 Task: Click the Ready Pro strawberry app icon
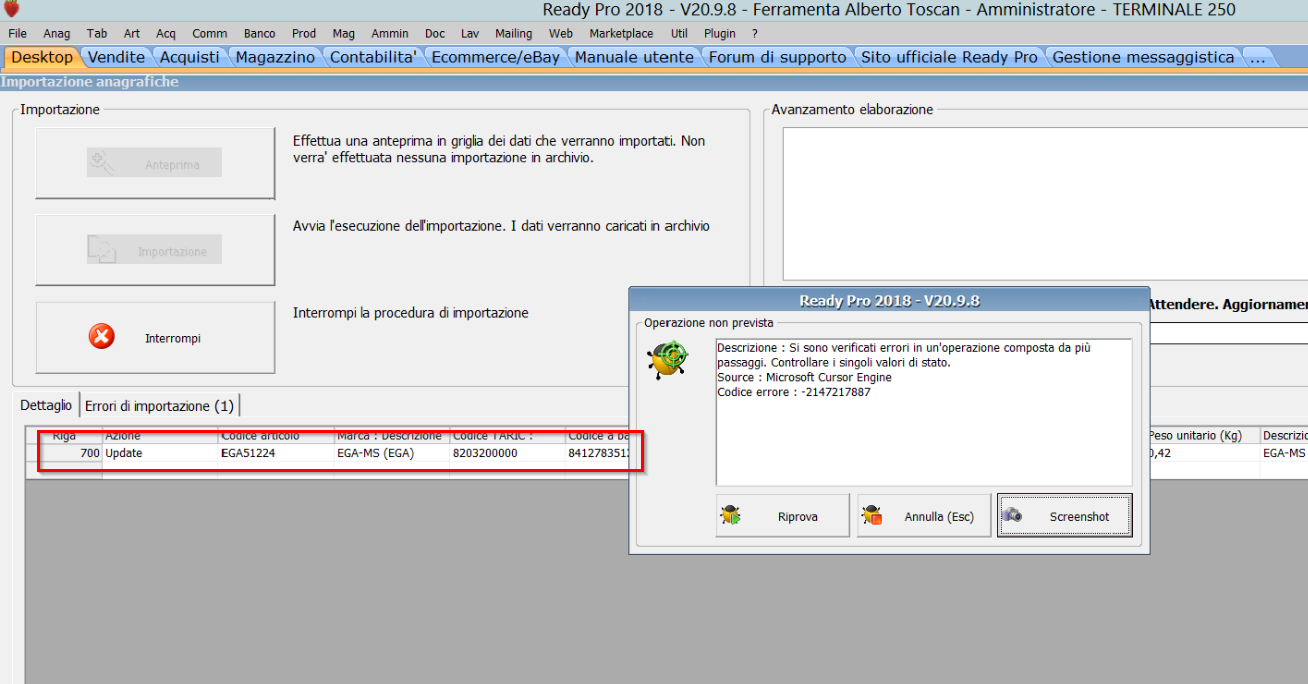[x=11, y=10]
